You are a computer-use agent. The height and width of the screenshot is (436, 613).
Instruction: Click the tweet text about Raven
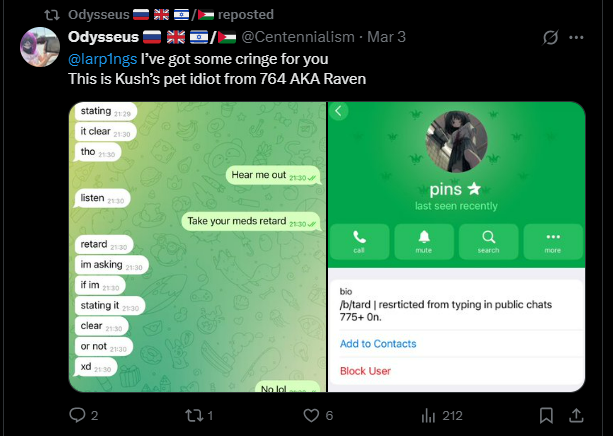(x=217, y=79)
